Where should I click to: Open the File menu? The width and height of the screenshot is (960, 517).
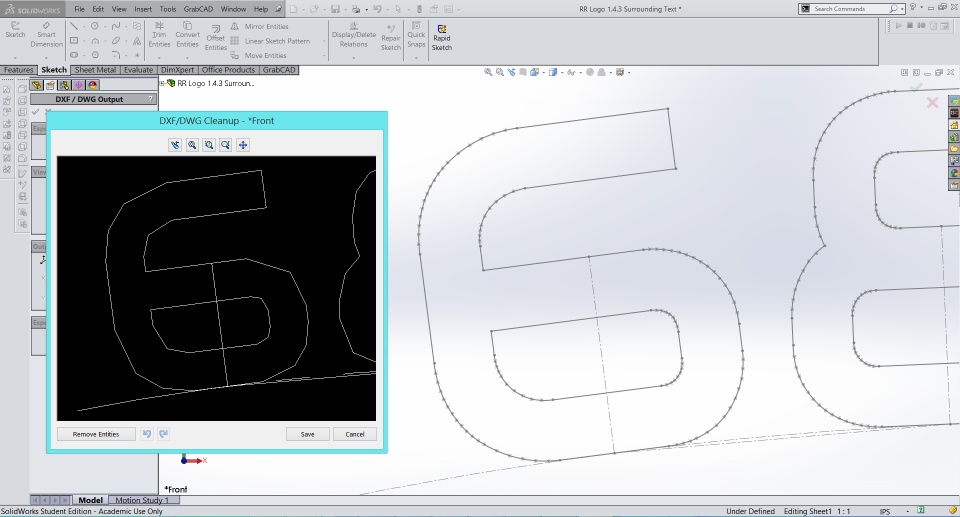[x=80, y=9]
